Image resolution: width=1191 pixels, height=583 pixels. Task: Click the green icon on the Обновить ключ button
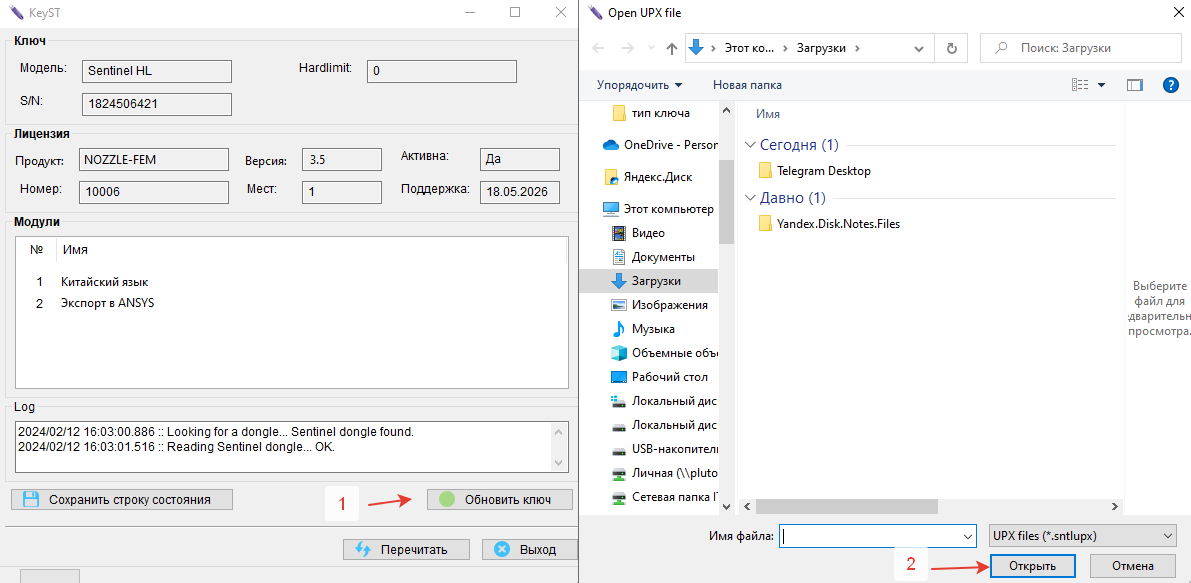click(x=447, y=499)
